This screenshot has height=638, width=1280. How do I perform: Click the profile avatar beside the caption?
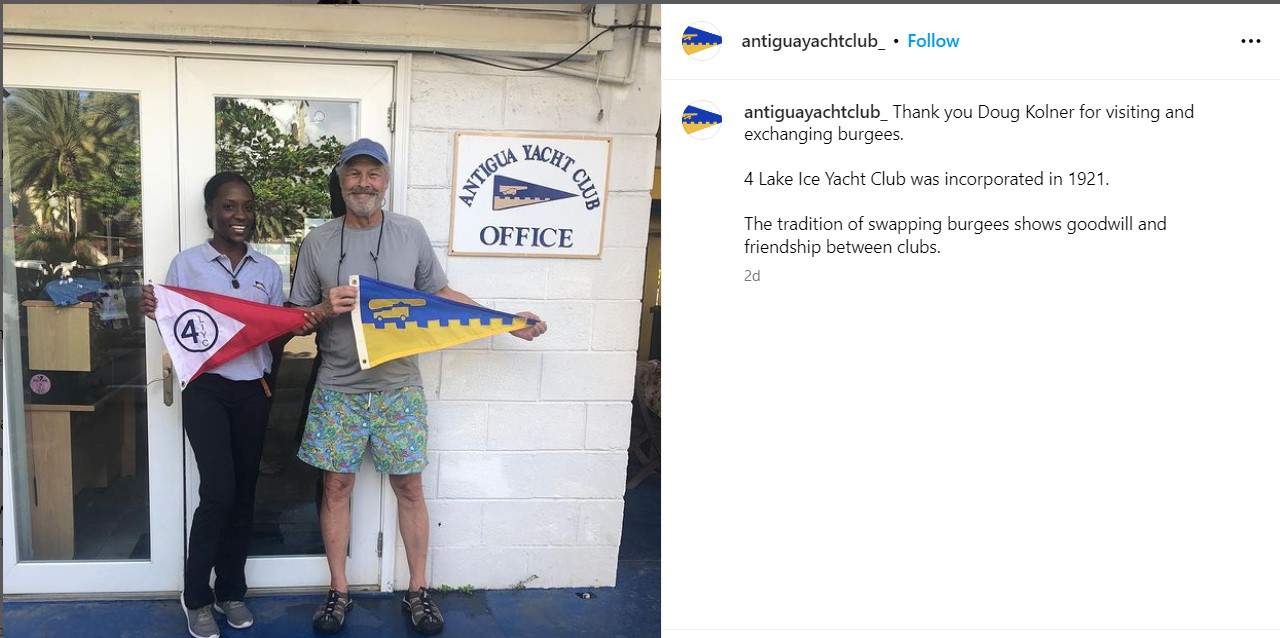pos(702,119)
